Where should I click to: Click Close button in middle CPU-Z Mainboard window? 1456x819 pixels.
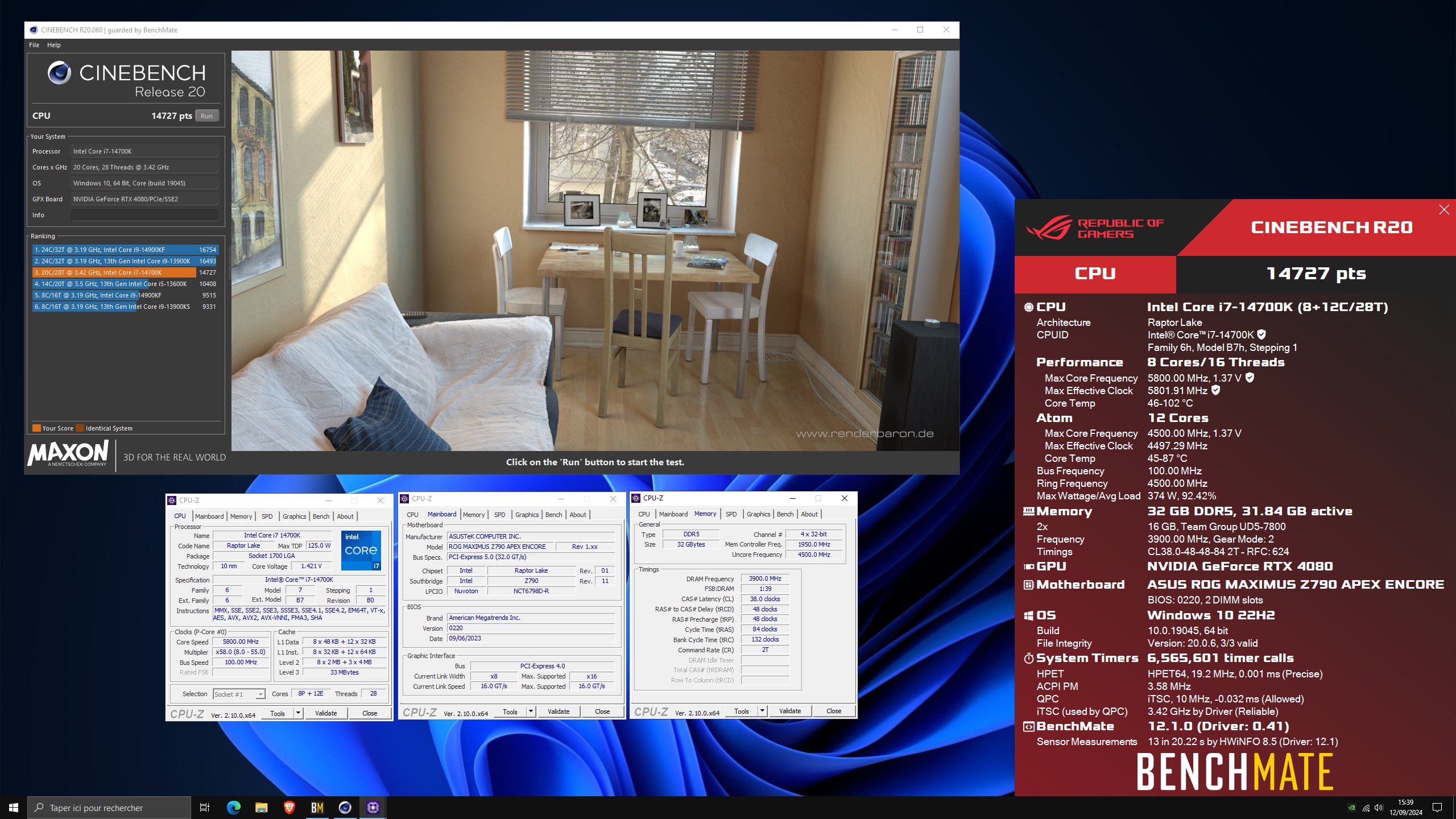(x=602, y=712)
